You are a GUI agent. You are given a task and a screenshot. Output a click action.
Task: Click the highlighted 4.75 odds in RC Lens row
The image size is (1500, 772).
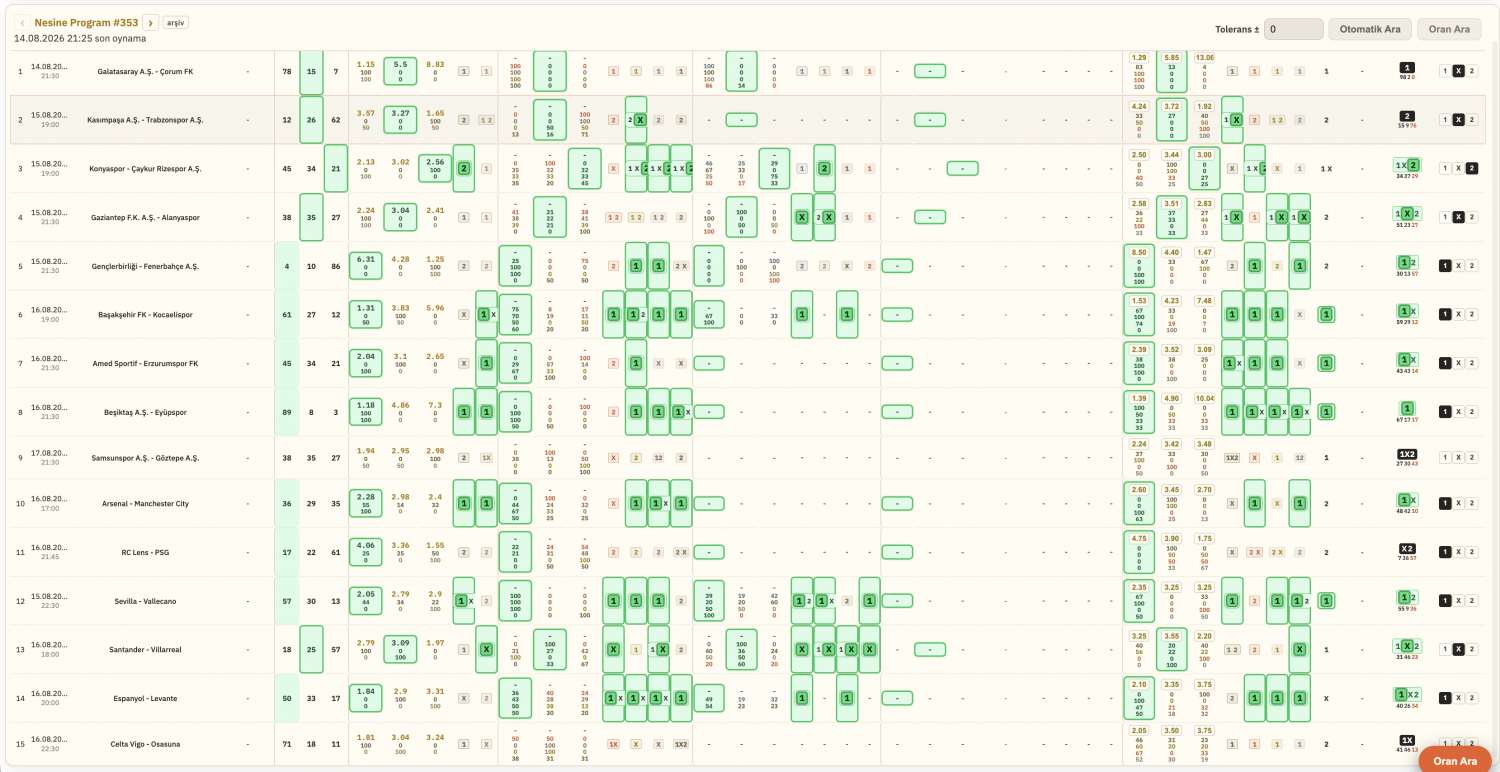(x=1139, y=538)
